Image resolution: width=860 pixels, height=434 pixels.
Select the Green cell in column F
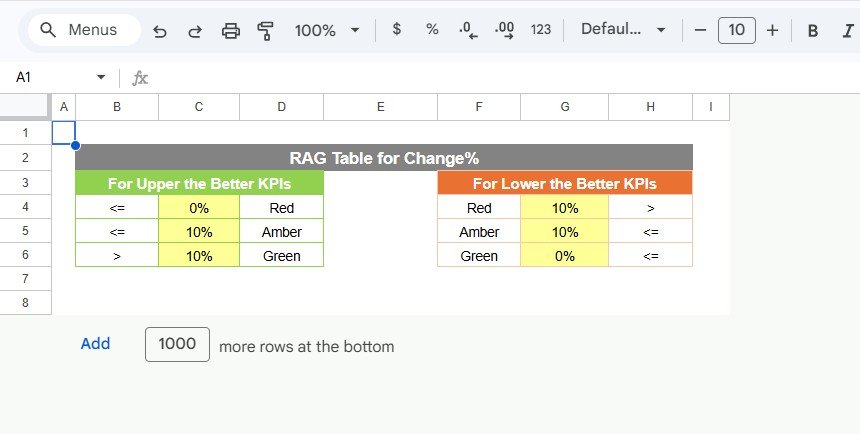coord(479,256)
